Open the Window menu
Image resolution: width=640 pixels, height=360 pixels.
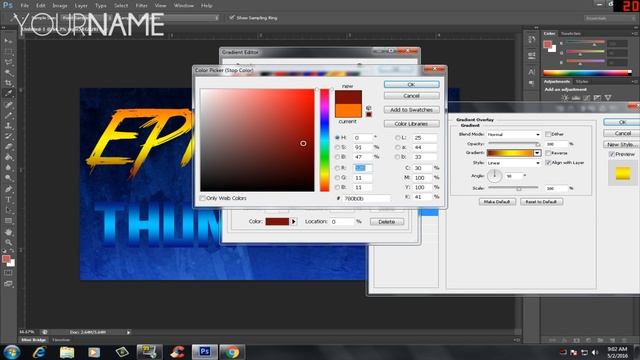pyautogui.click(x=184, y=6)
